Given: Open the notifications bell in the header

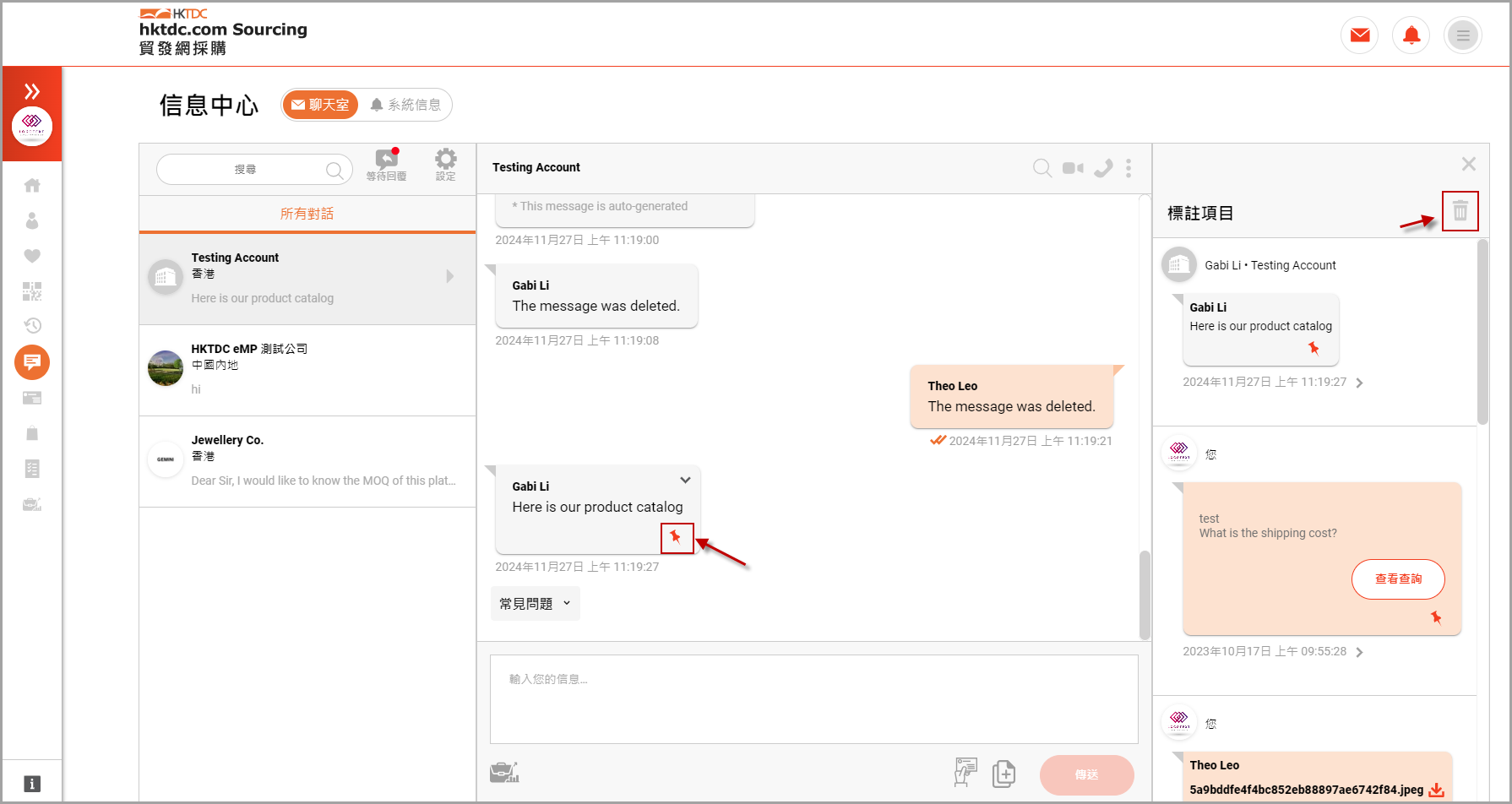Looking at the screenshot, I should pos(1411,35).
